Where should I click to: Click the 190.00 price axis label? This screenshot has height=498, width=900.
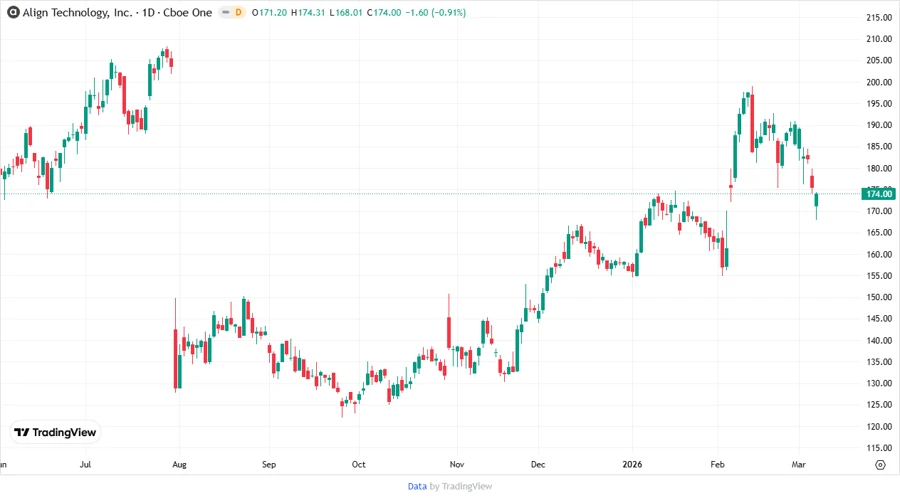[879, 125]
